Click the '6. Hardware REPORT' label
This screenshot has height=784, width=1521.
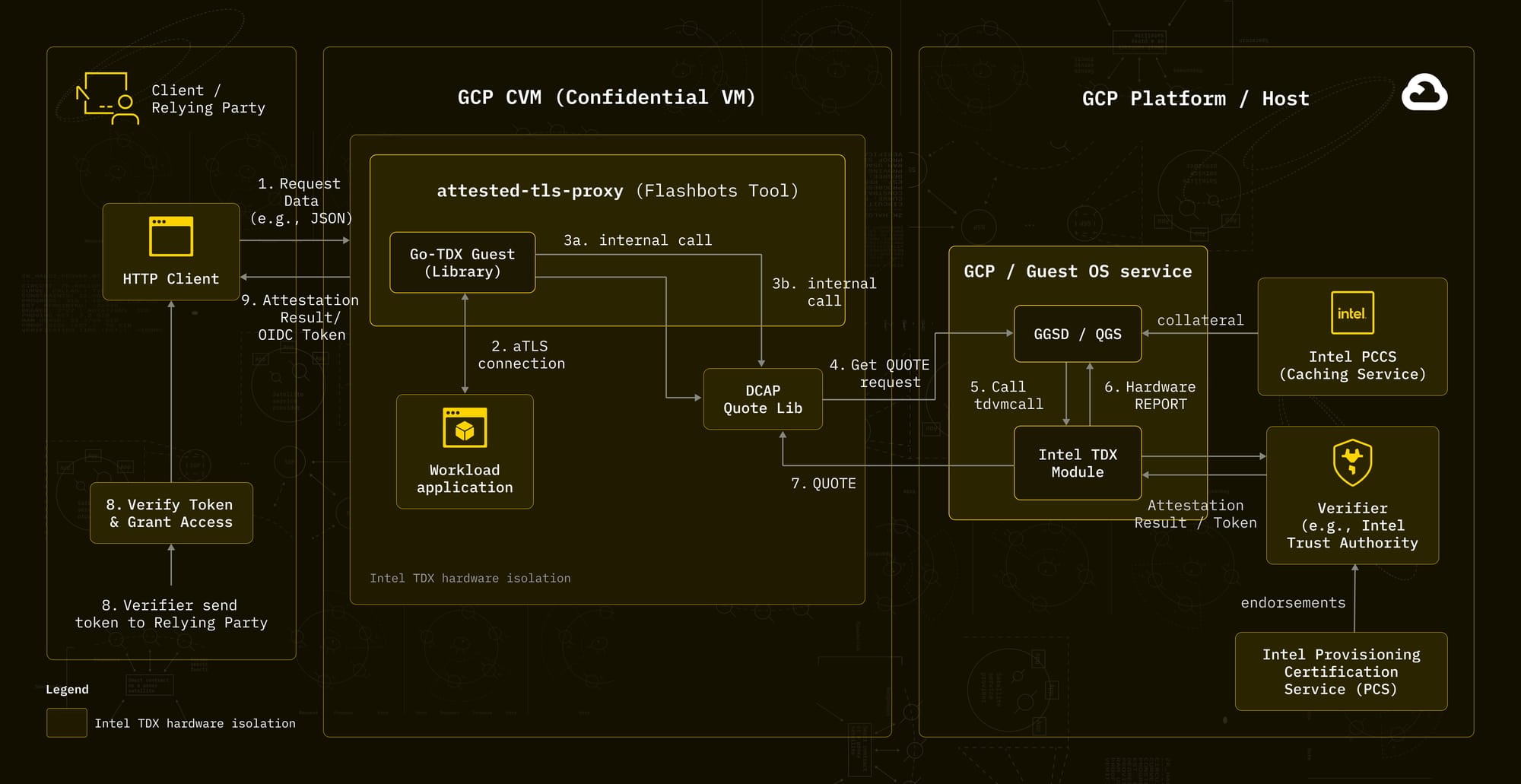click(x=1150, y=395)
